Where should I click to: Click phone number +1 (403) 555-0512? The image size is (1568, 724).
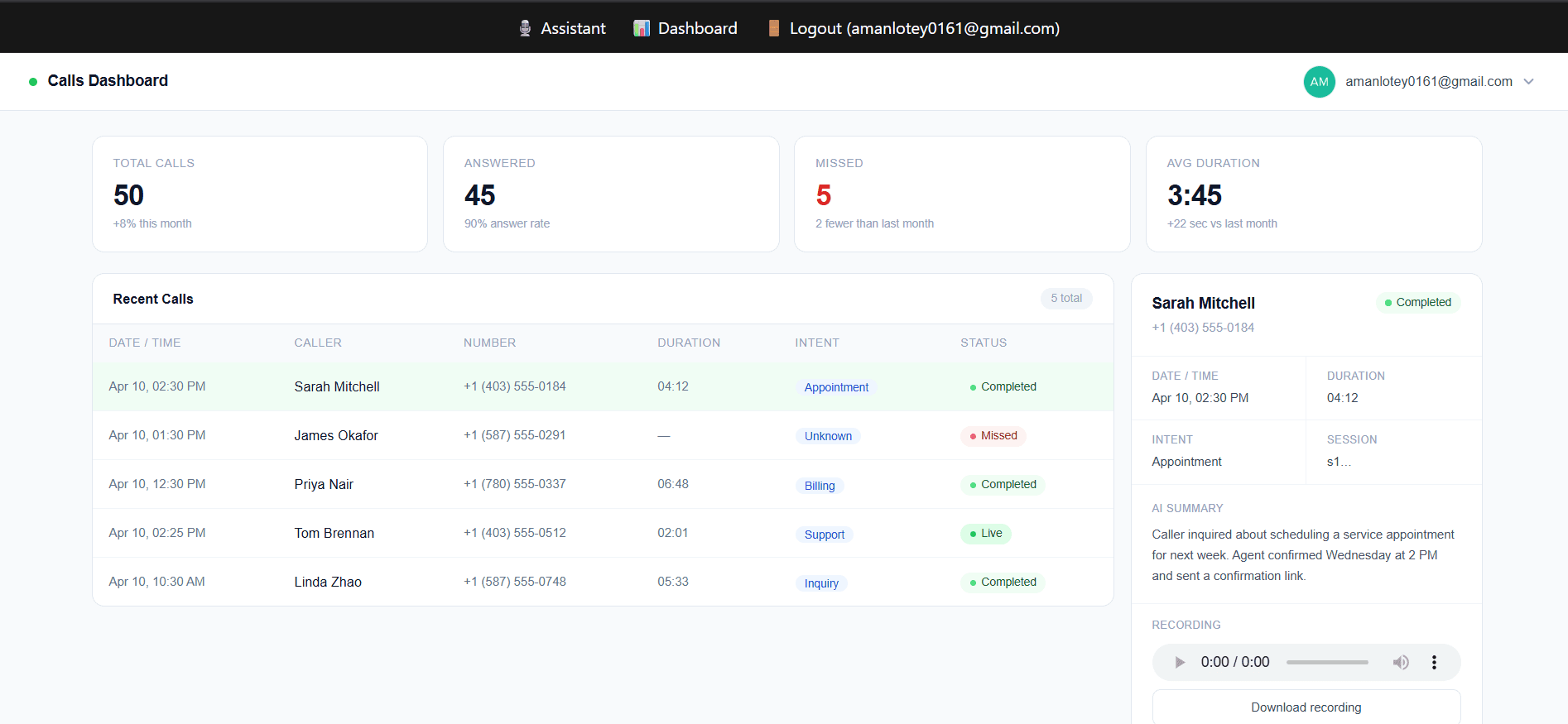tap(515, 533)
